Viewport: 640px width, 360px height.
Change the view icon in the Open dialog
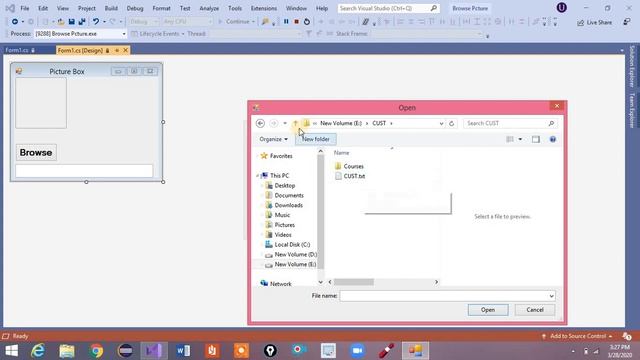coord(510,140)
